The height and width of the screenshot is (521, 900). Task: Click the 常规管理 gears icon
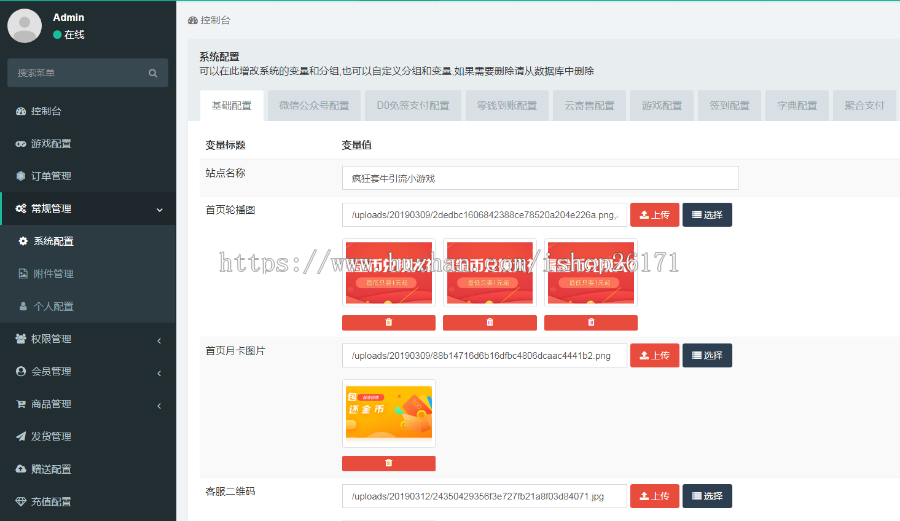pos(21,208)
